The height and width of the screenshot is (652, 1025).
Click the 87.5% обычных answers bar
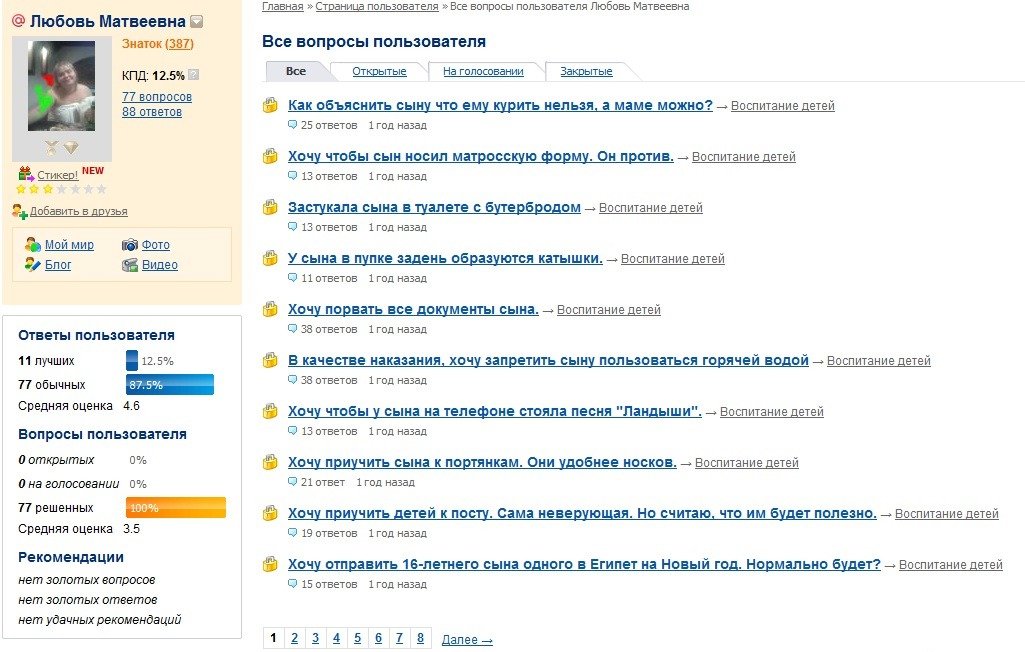pos(170,385)
